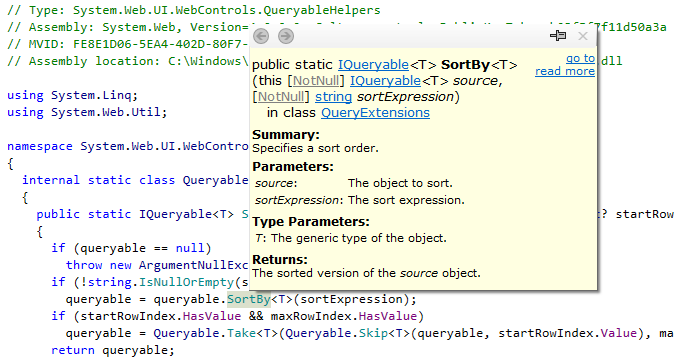Click the NotNull link before string
The height and width of the screenshot is (364, 676).
281,97
